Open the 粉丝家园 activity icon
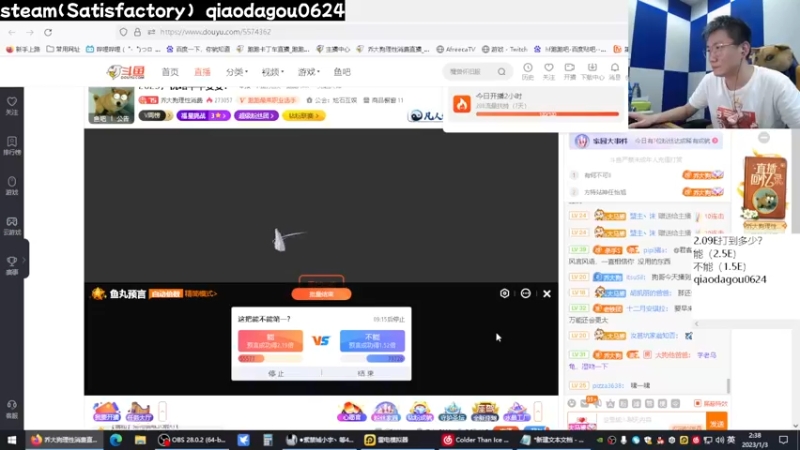Image resolution: width=800 pixels, height=450 pixels. [385, 411]
